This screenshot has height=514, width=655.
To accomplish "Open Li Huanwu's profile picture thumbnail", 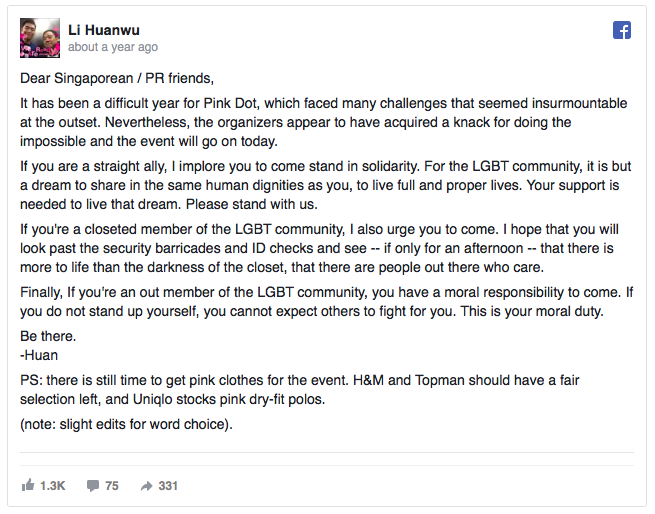I will [39, 38].
